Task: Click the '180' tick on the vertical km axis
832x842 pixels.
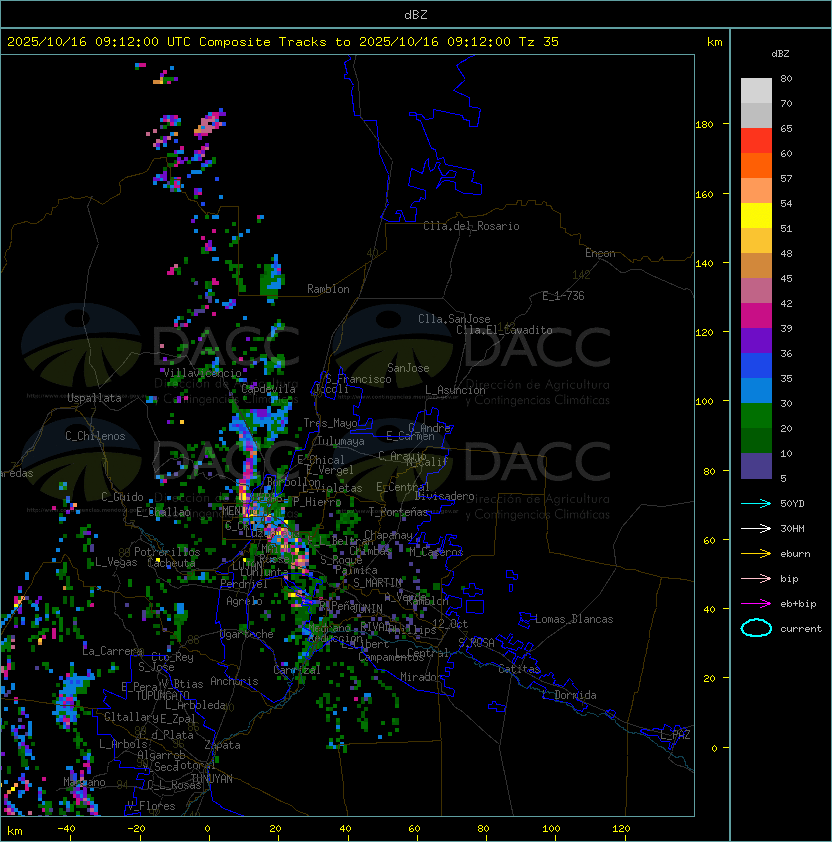Action: (x=704, y=125)
